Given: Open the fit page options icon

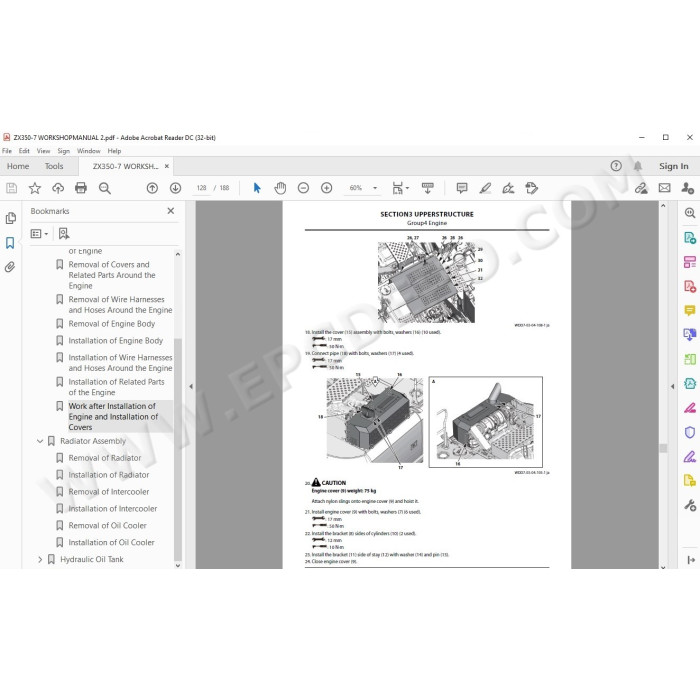Looking at the screenshot, I should (x=400, y=188).
